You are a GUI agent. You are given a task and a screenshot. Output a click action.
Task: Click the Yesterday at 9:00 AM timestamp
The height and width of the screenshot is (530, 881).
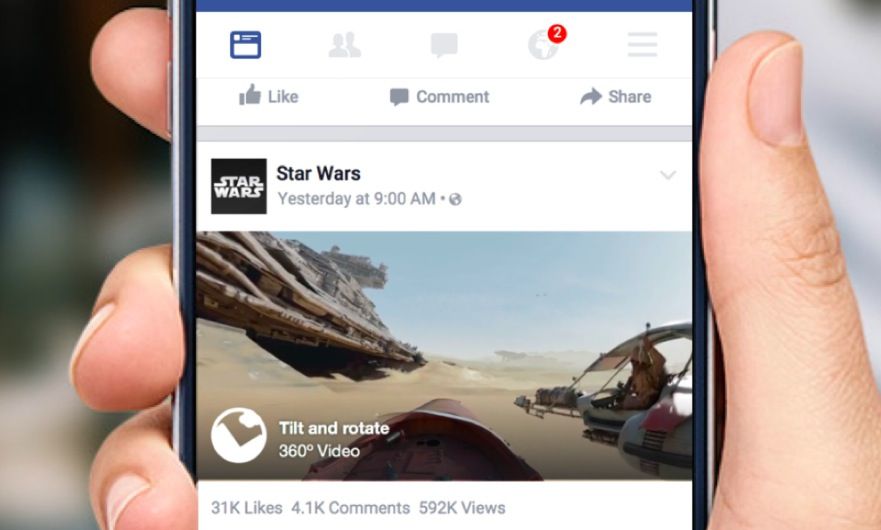(357, 199)
